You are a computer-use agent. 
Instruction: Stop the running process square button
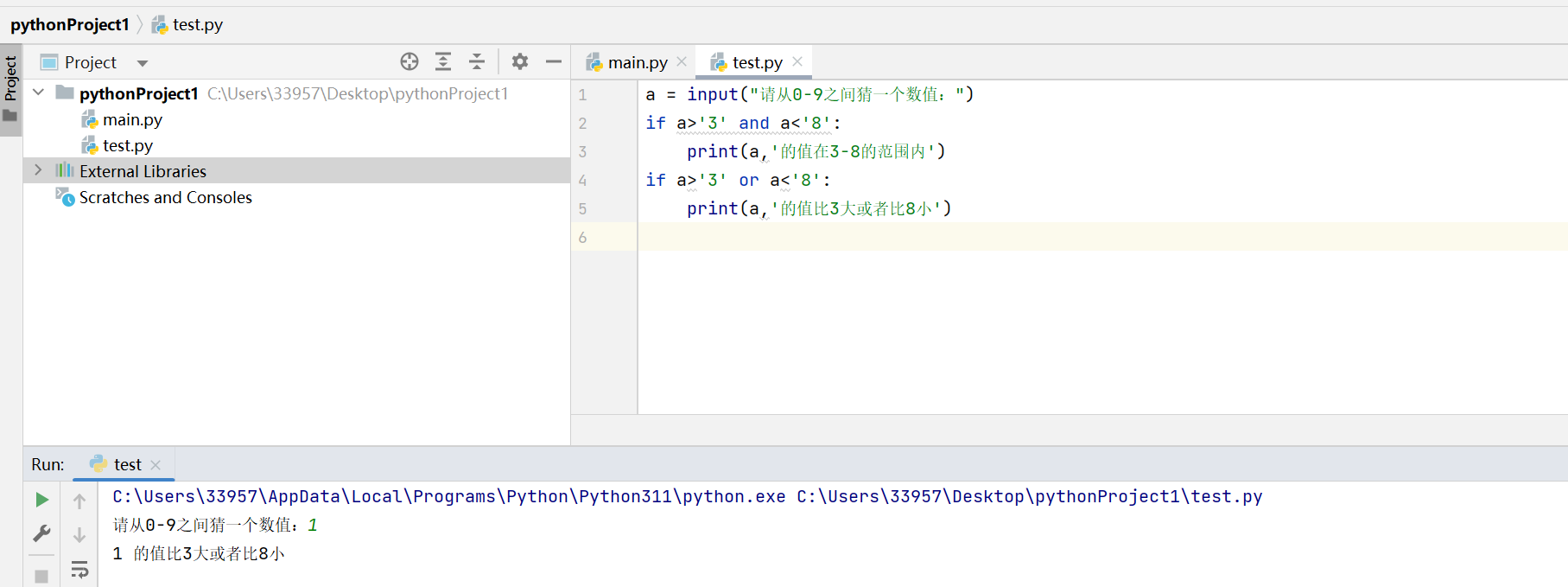(41, 576)
